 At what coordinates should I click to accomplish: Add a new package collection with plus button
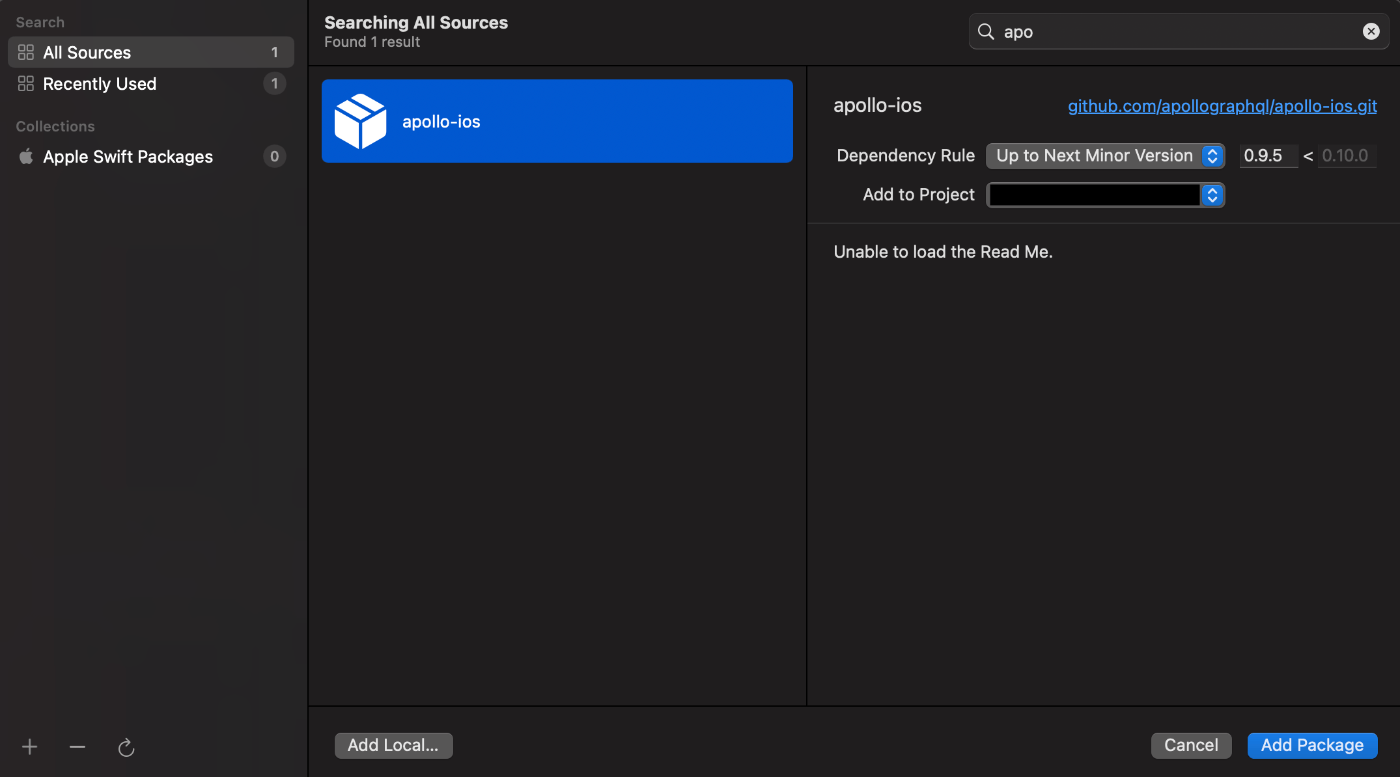click(30, 747)
